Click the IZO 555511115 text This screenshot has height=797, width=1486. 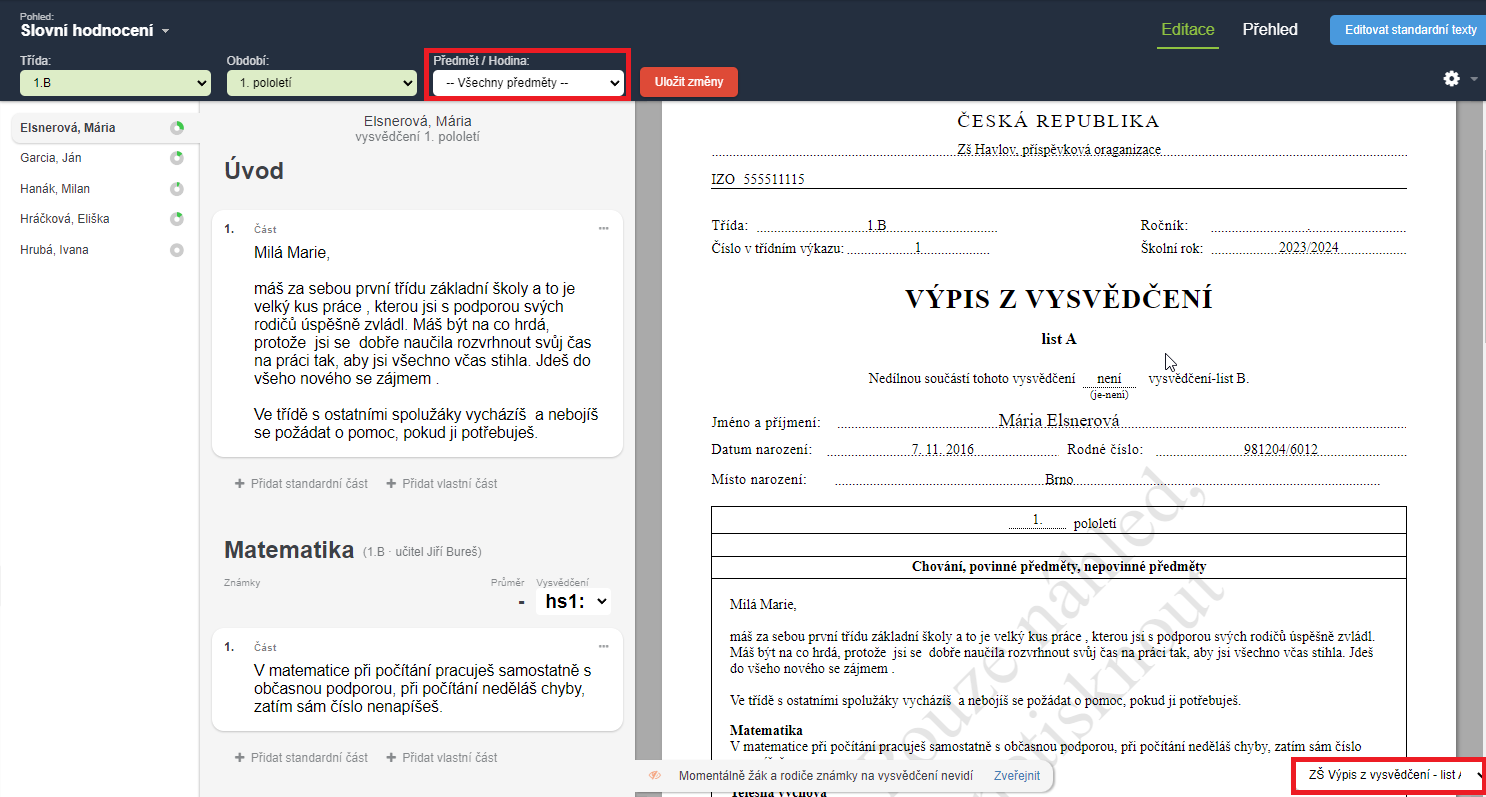pos(758,180)
